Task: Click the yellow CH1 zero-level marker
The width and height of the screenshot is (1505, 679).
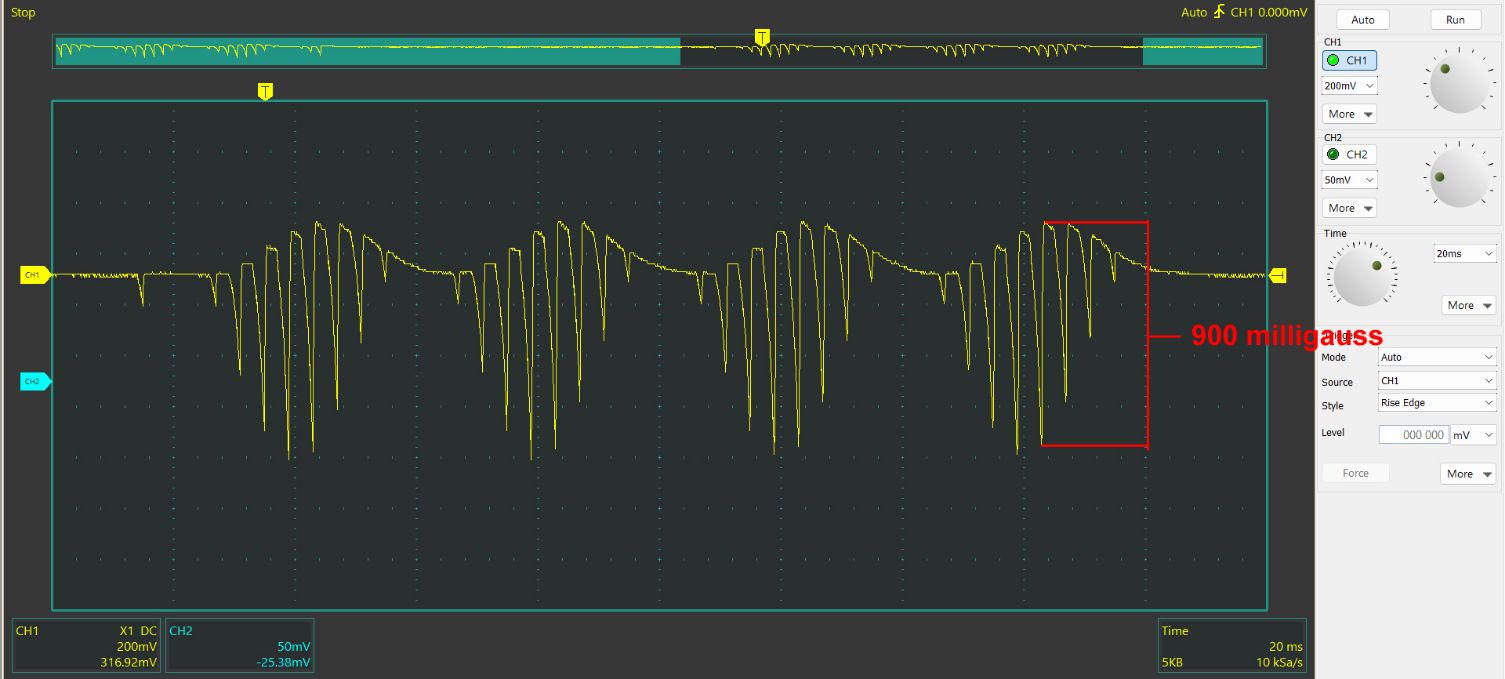Action: (36, 274)
